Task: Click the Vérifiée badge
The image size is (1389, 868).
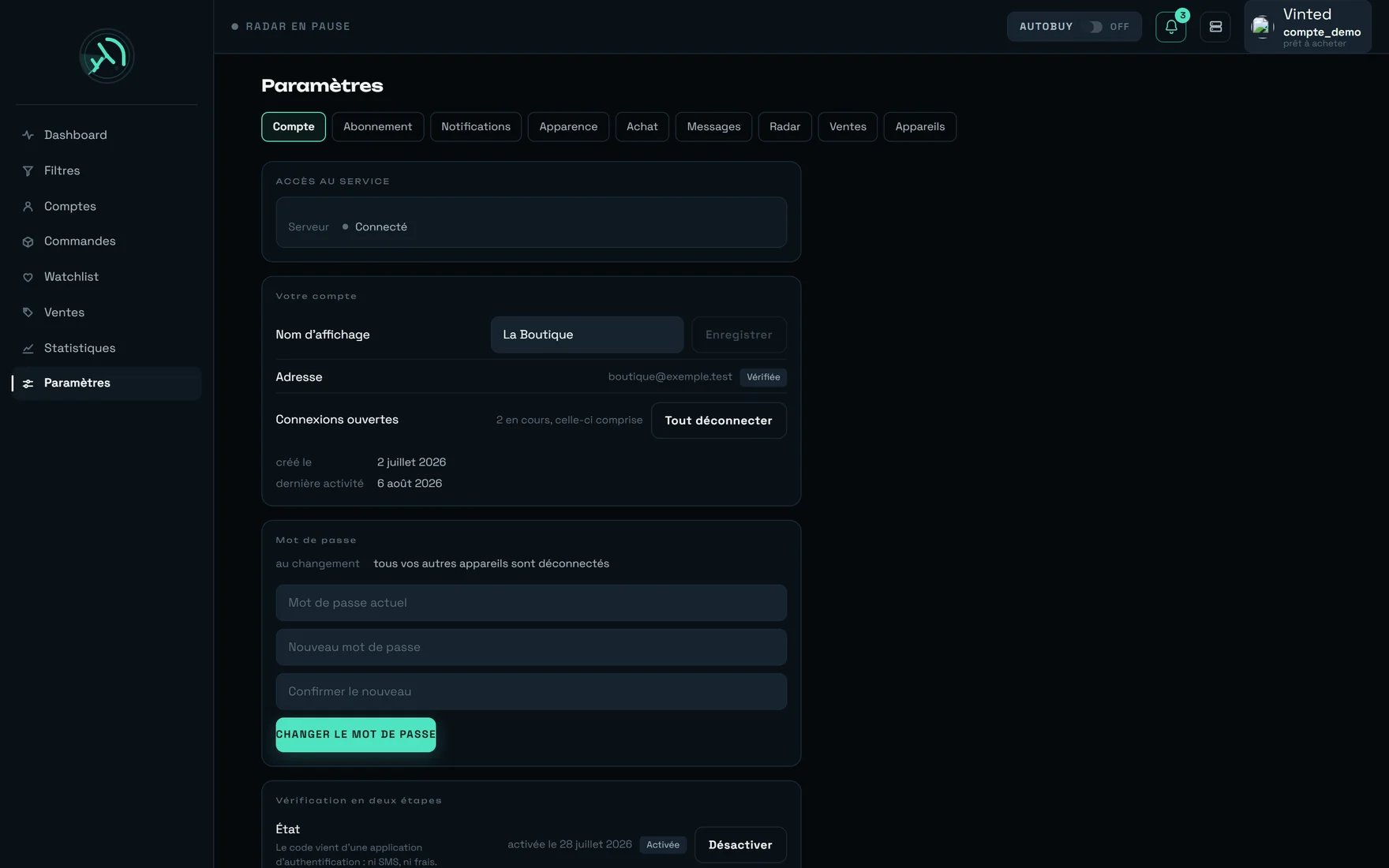Action: pyautogui.click(x=763, y=377)
